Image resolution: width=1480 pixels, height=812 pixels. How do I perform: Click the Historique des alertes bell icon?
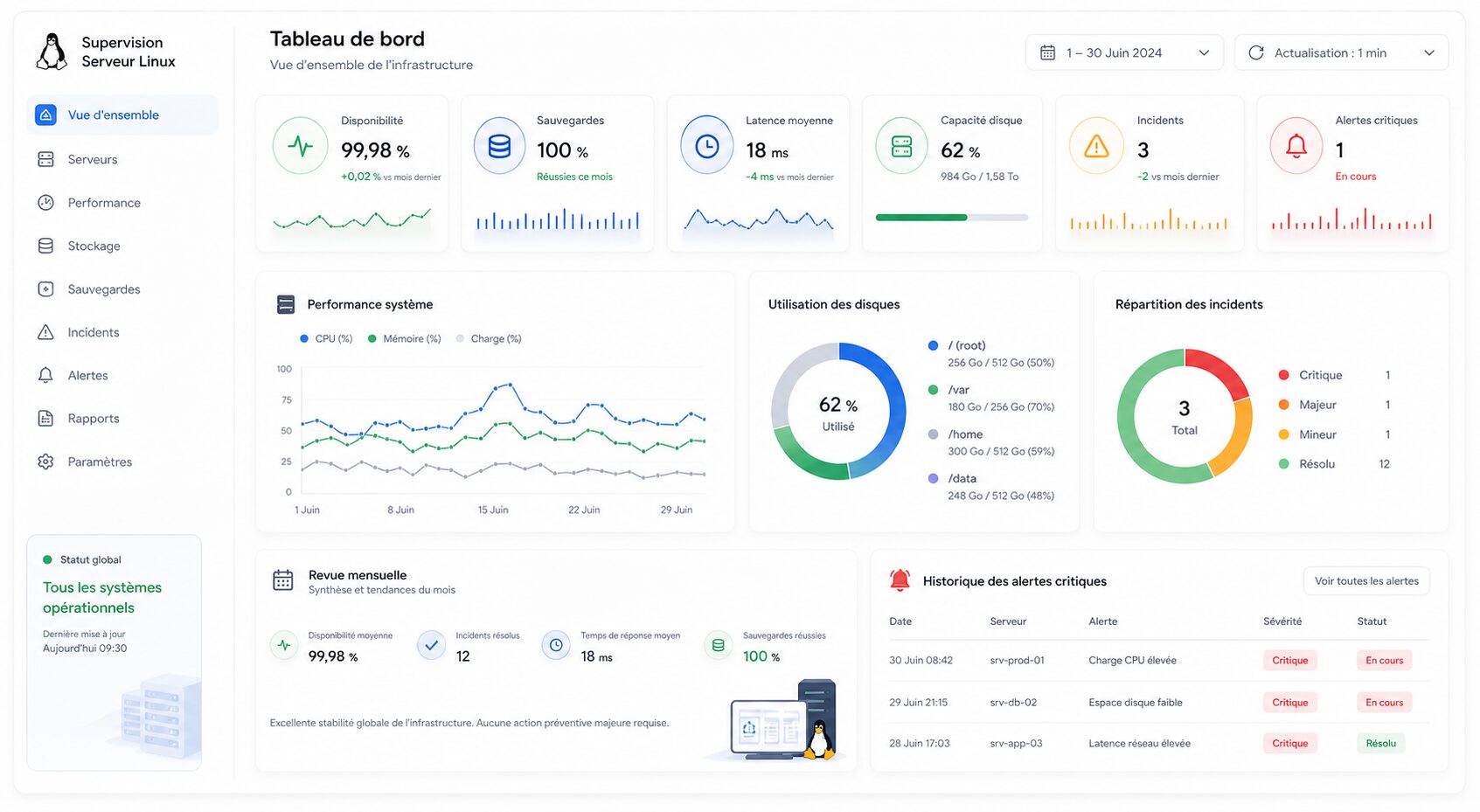point(900,580)
